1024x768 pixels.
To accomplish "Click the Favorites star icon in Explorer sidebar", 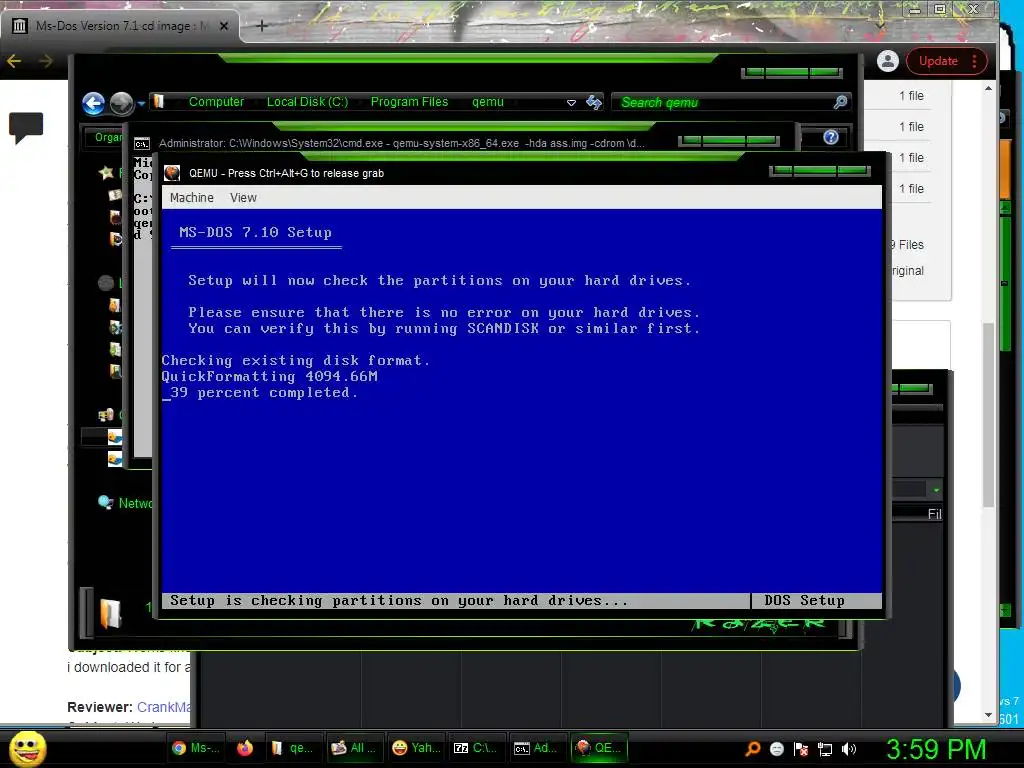I will (106, 173).
